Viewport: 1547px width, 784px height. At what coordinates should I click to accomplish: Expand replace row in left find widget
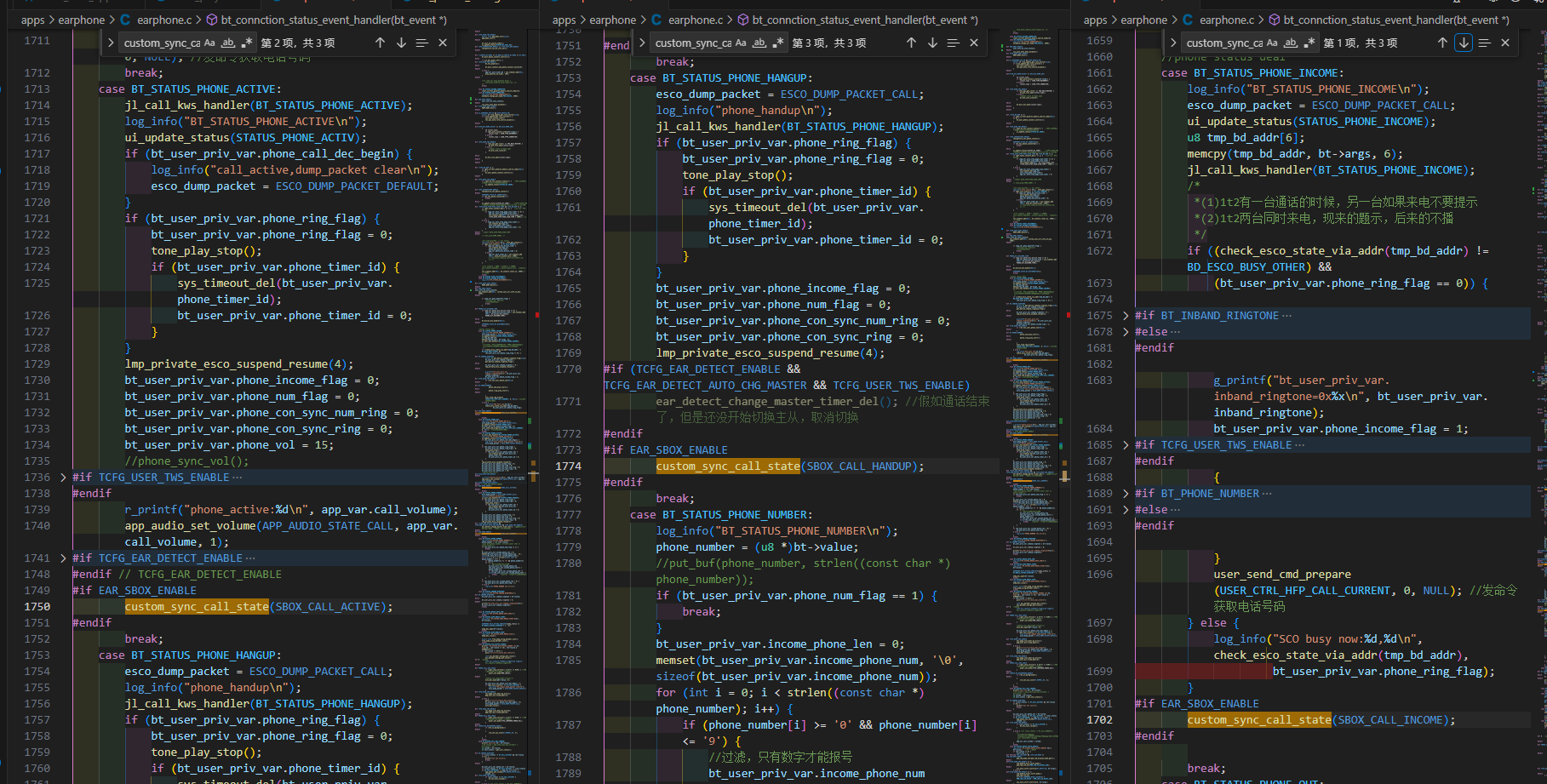[x=111, y=43]
